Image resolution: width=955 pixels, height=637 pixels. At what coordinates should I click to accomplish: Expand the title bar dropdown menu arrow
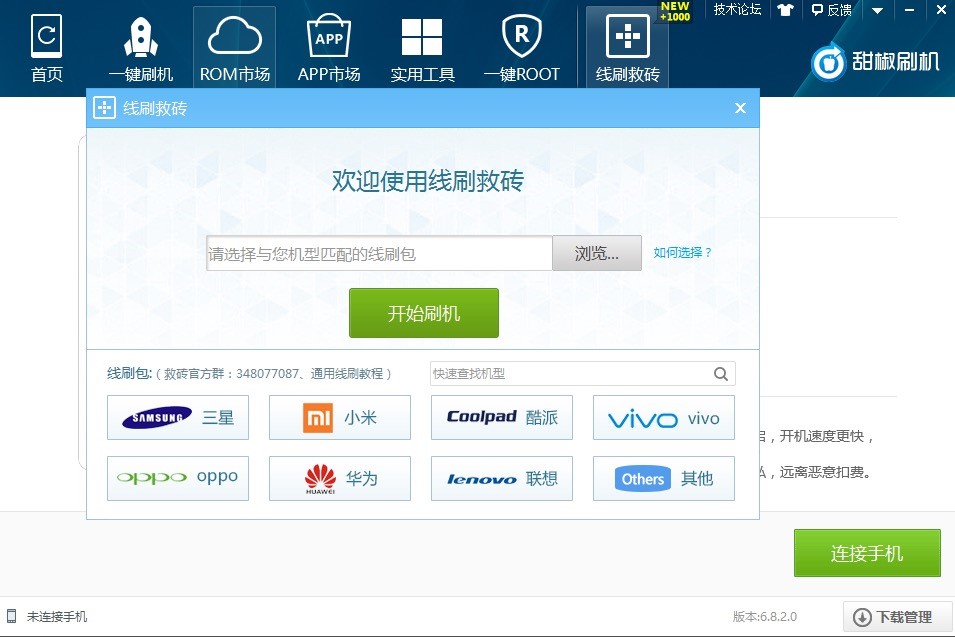click(877, 10)
